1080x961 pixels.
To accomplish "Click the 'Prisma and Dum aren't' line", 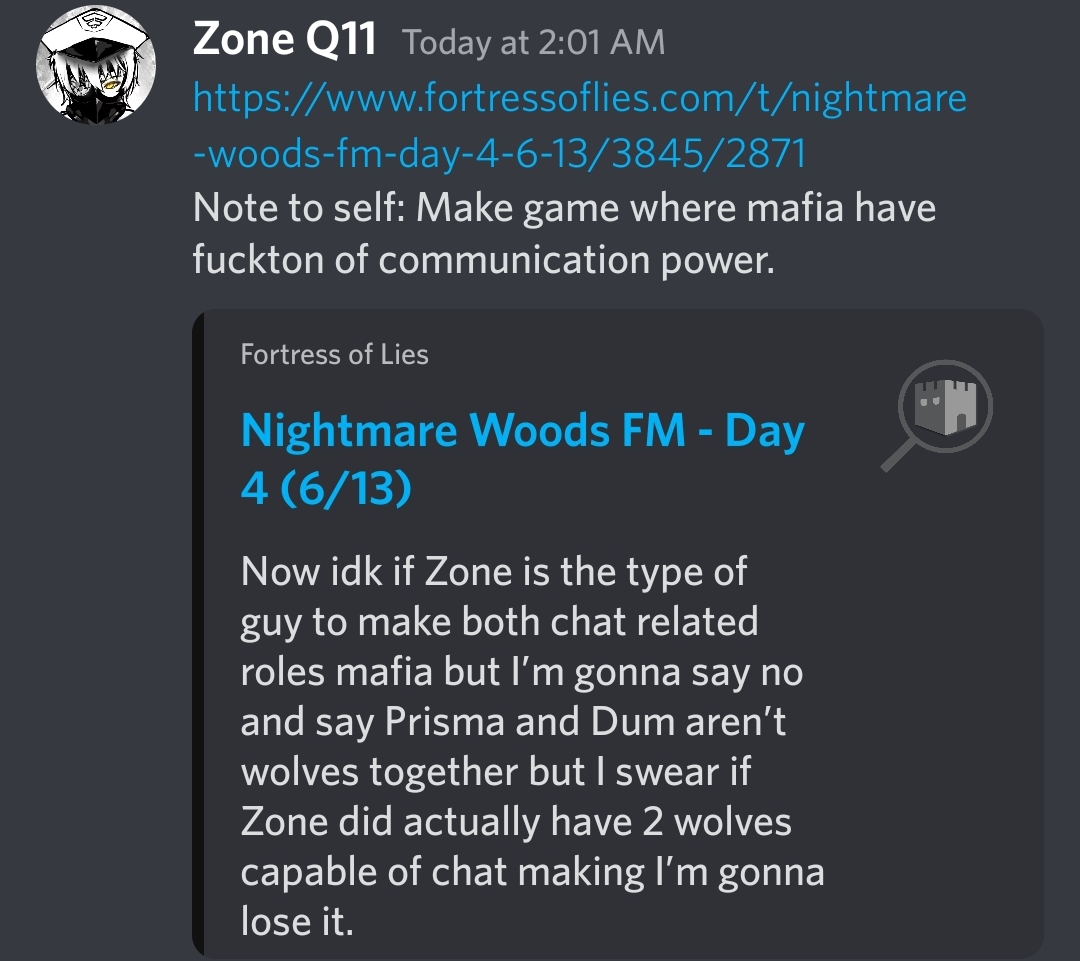I will point(585,722).
